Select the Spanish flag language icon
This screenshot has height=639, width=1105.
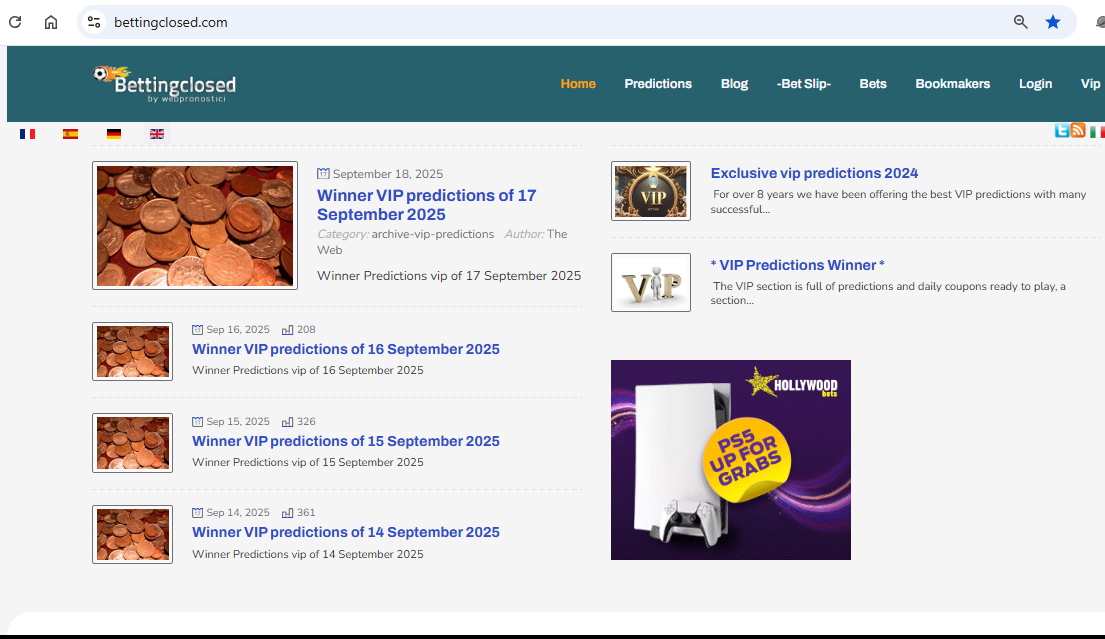click(x=70, y=133)
